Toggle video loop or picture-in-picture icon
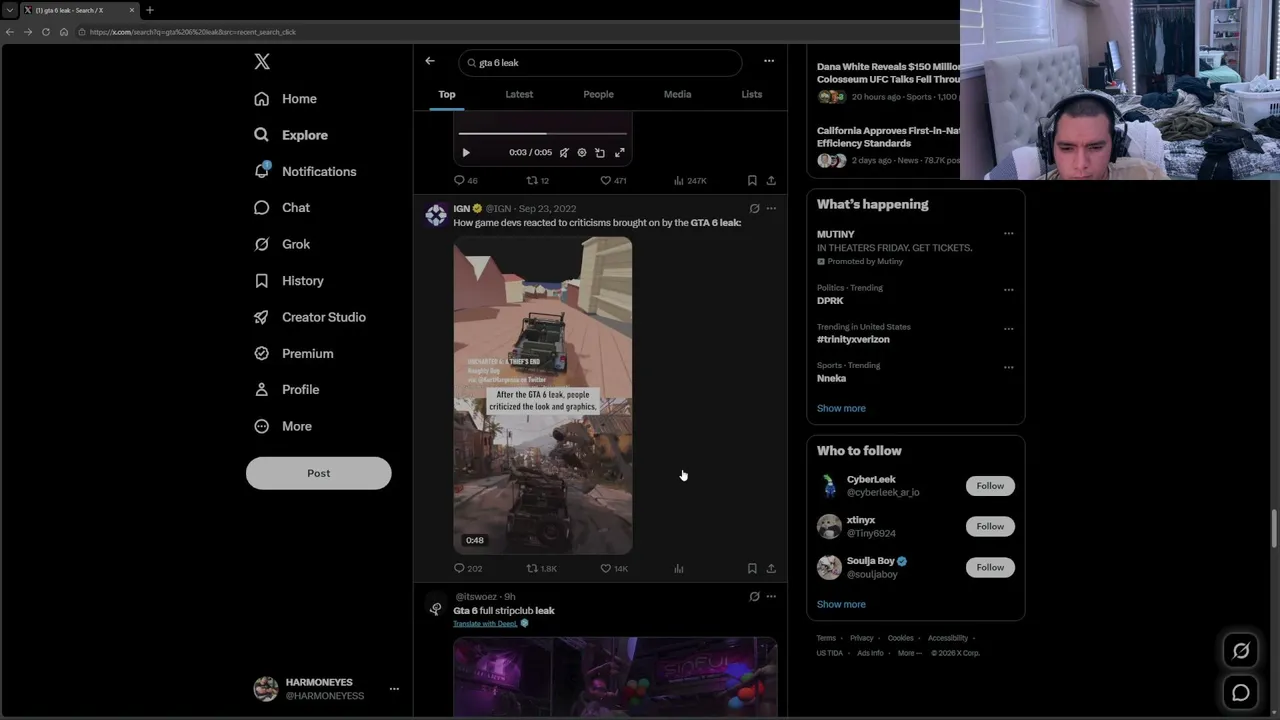This screenshot has height=720, width=1280. point(600,153)
